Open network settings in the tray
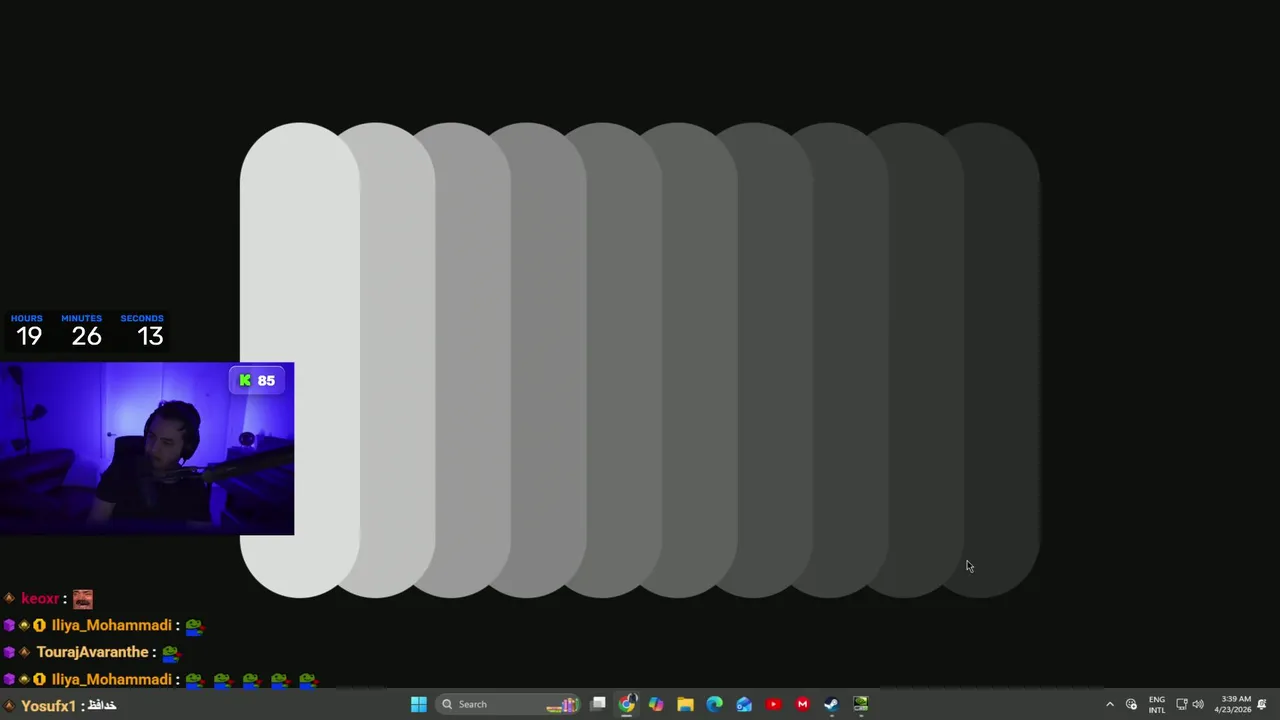The height and width of the screenshot is (720, 1280). 1181,704
